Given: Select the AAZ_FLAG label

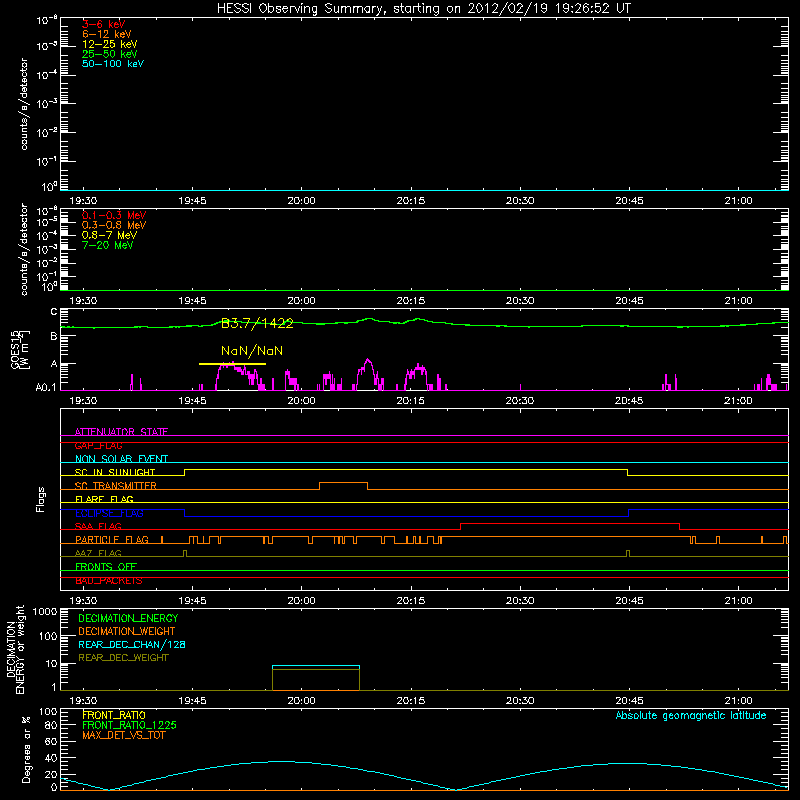Looking at the screenshot, I should (x=98, y=554).
